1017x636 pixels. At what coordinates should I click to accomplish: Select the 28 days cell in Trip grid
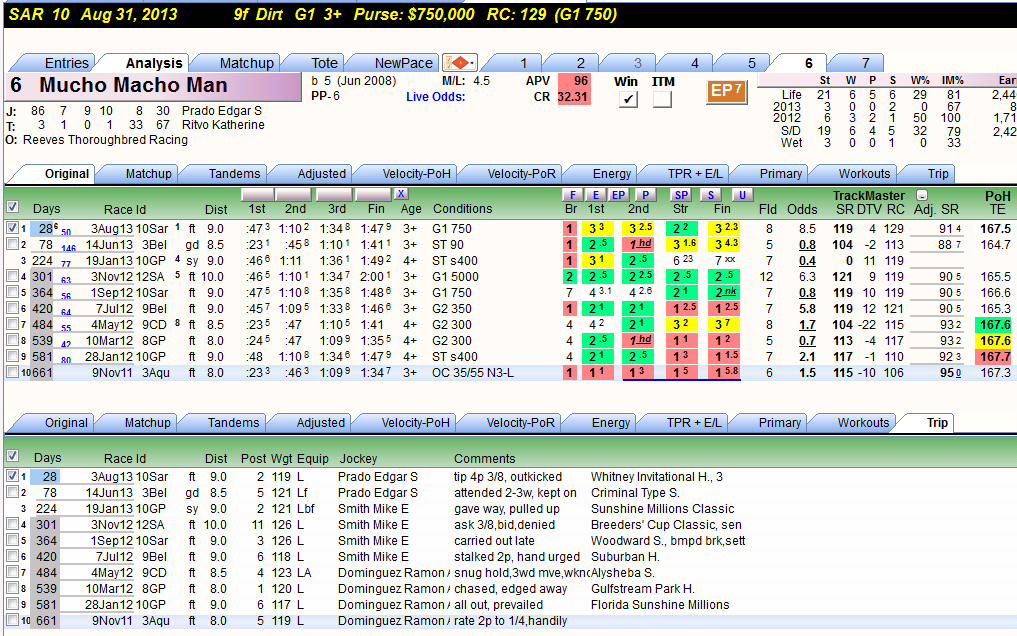(x=45, y=477)
